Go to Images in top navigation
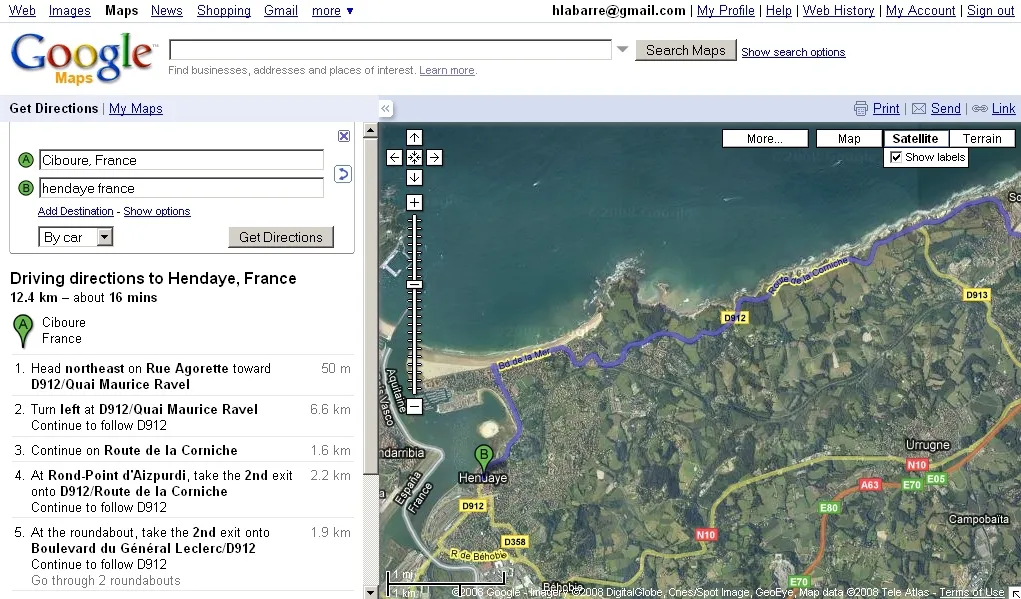1021x599 pixels. (x=70, y=10)
